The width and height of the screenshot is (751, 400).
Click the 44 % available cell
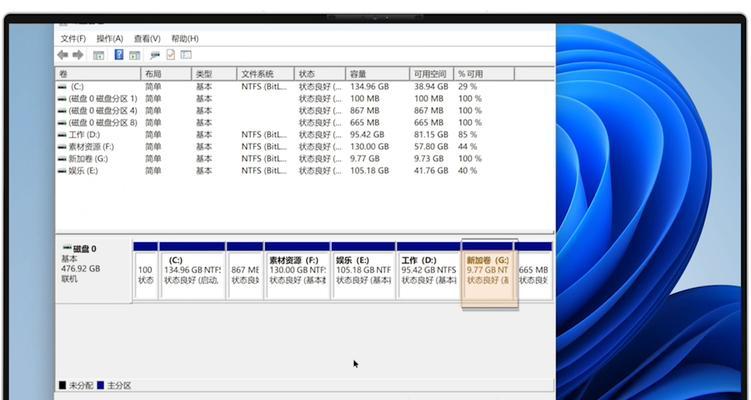click(467, 147)
